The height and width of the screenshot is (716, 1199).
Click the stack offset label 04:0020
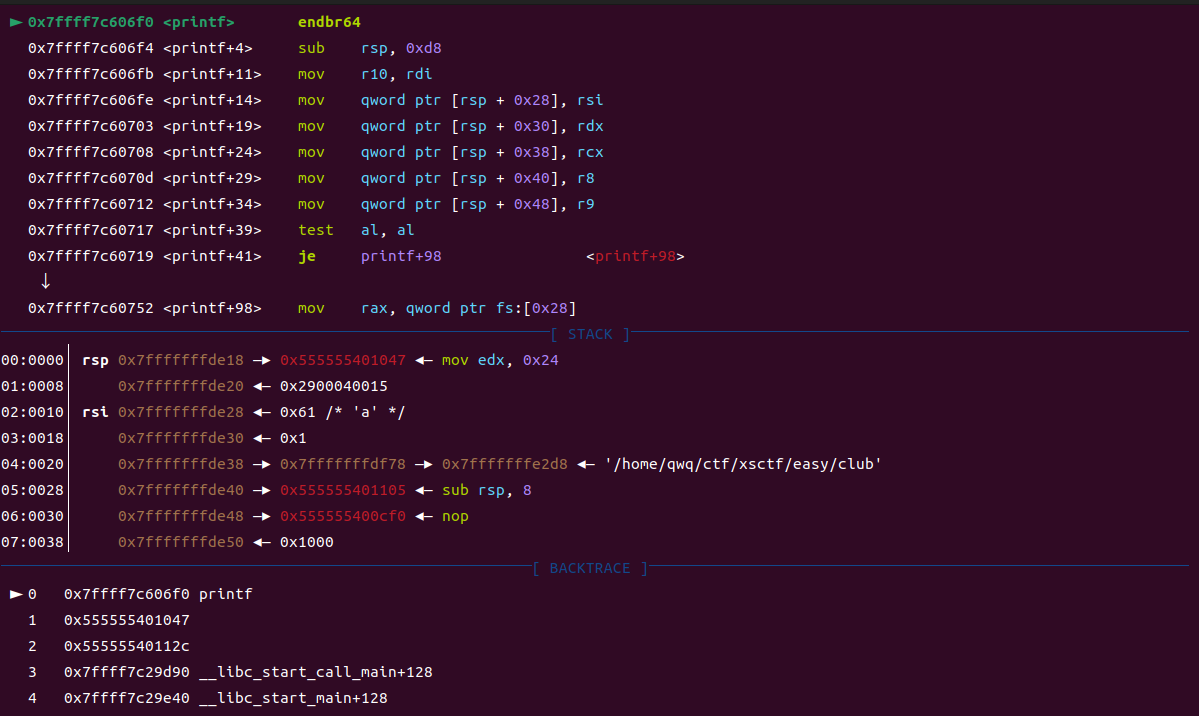click(x=32, y=464)
